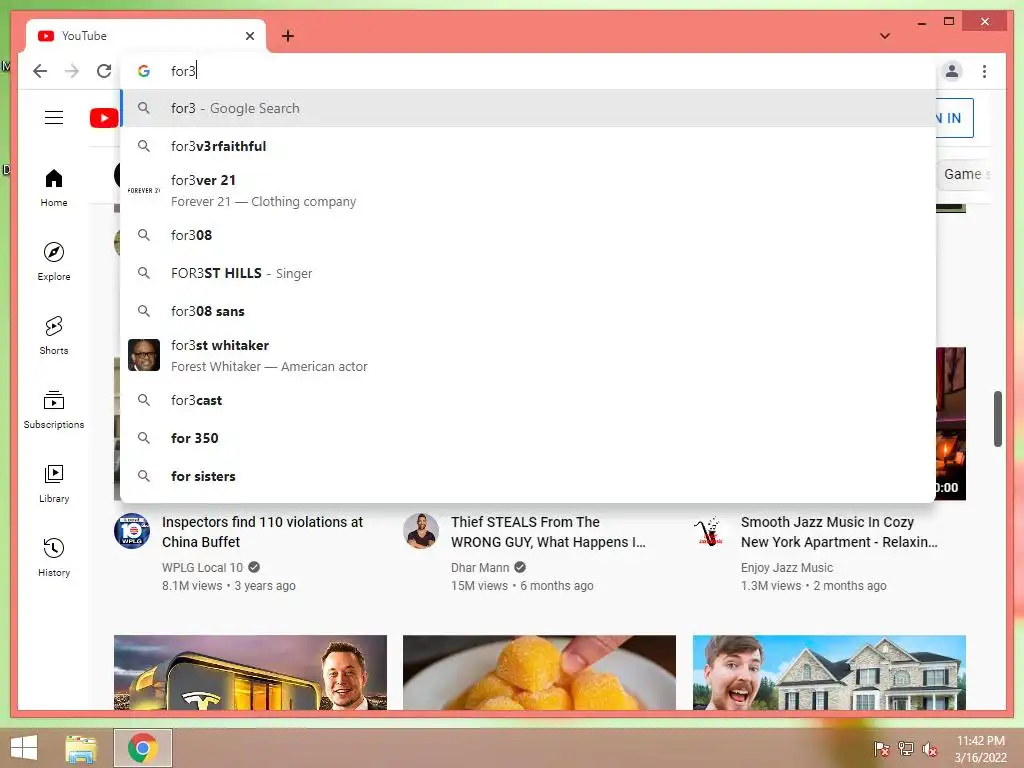This screenshot has height=768, width=1024.
Task: Go to Home in the sidebar
Action: pos(54,188)
